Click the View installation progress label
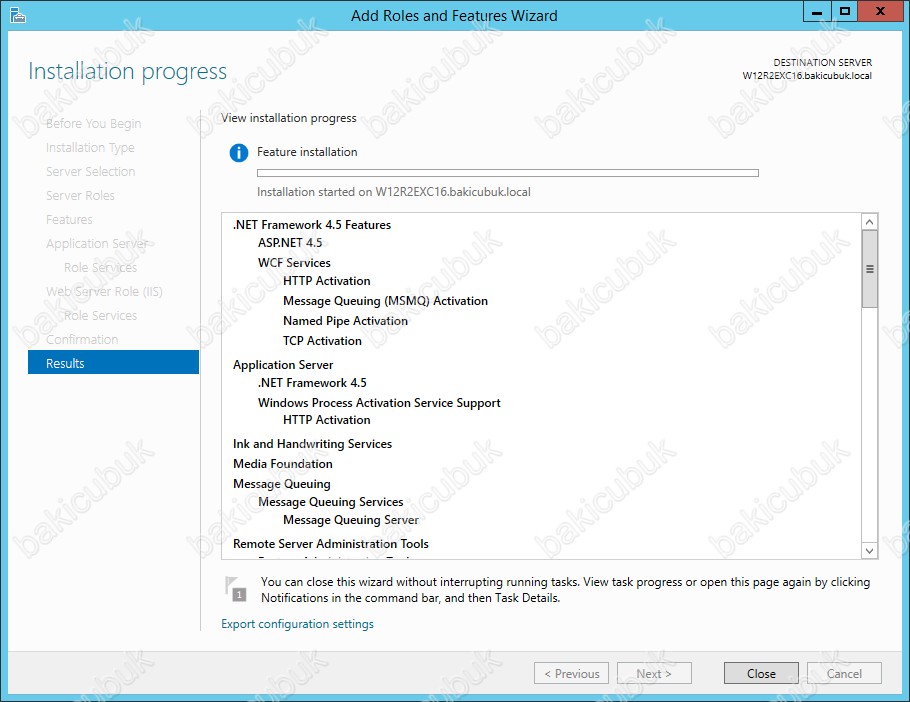 point(289,118)
